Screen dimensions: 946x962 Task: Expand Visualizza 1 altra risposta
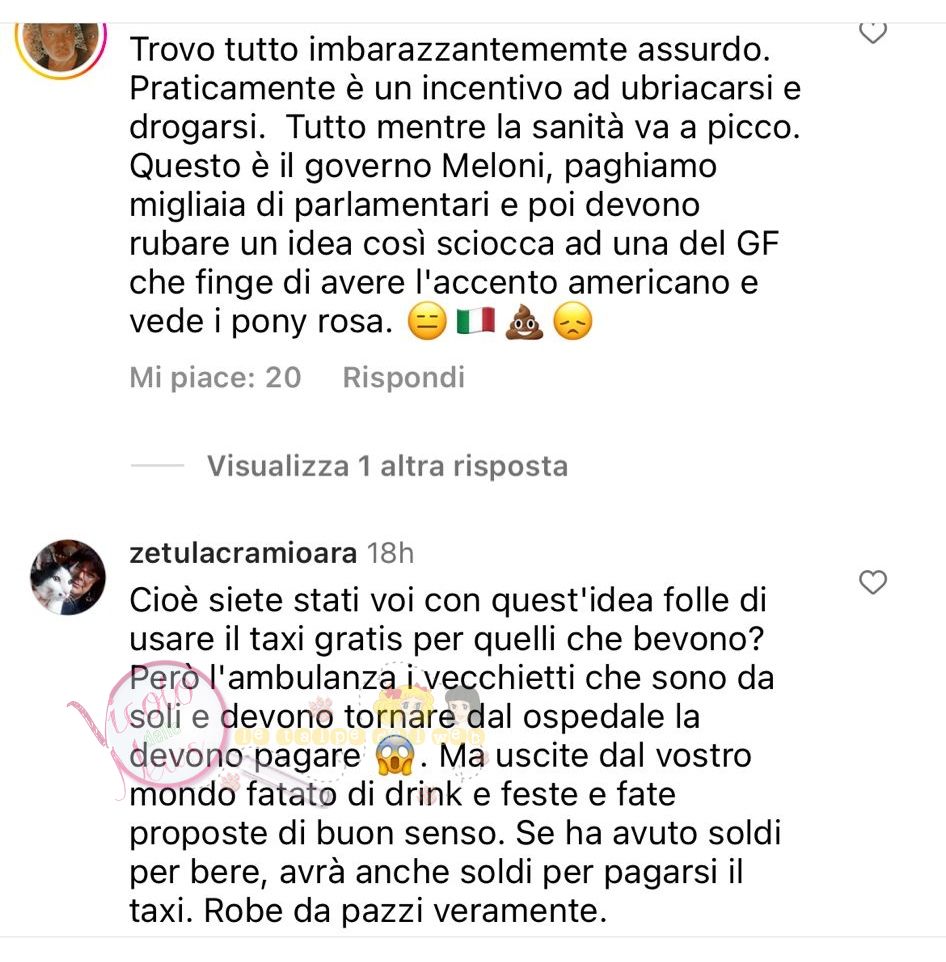(387, 466)
